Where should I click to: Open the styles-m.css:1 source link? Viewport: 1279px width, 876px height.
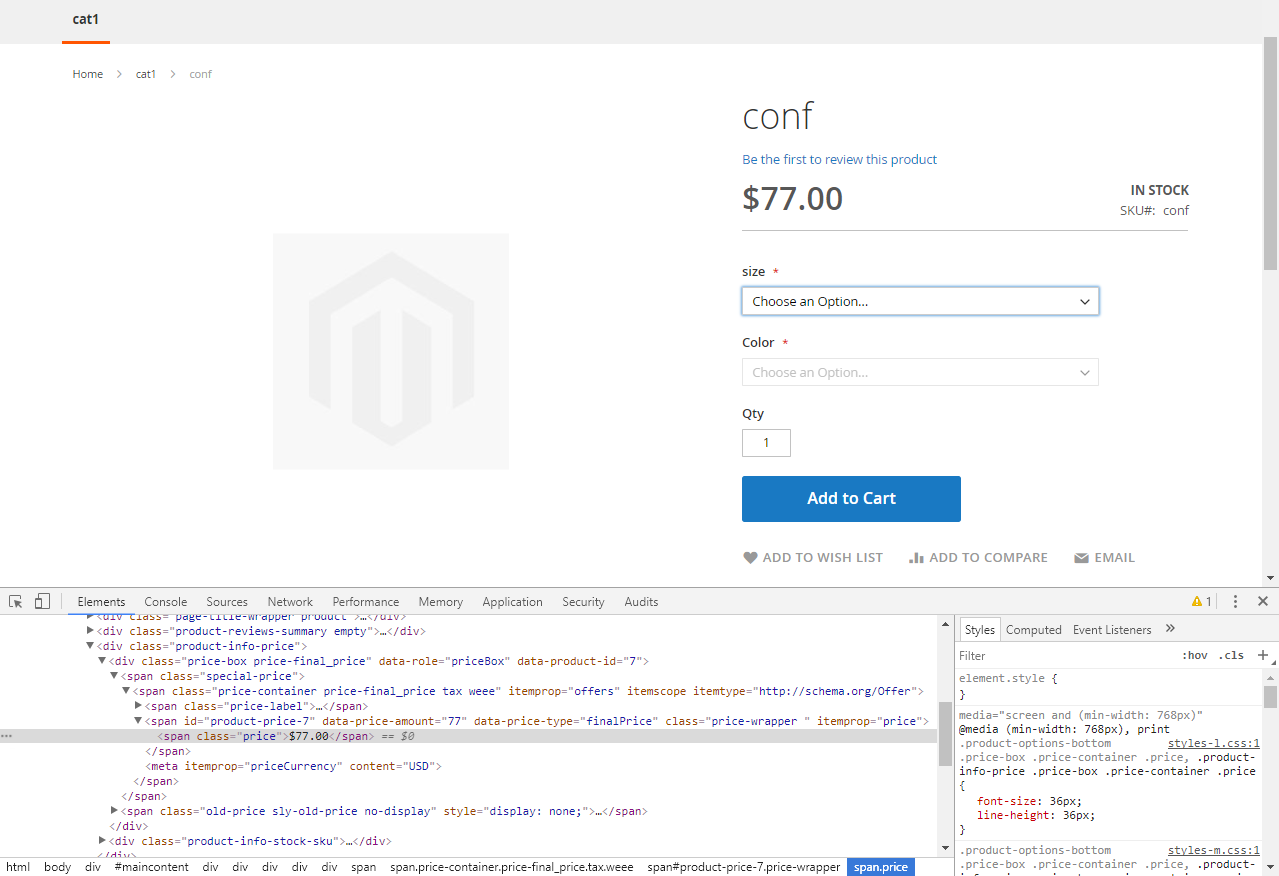pyautogui.click(x=1214, y=850)
